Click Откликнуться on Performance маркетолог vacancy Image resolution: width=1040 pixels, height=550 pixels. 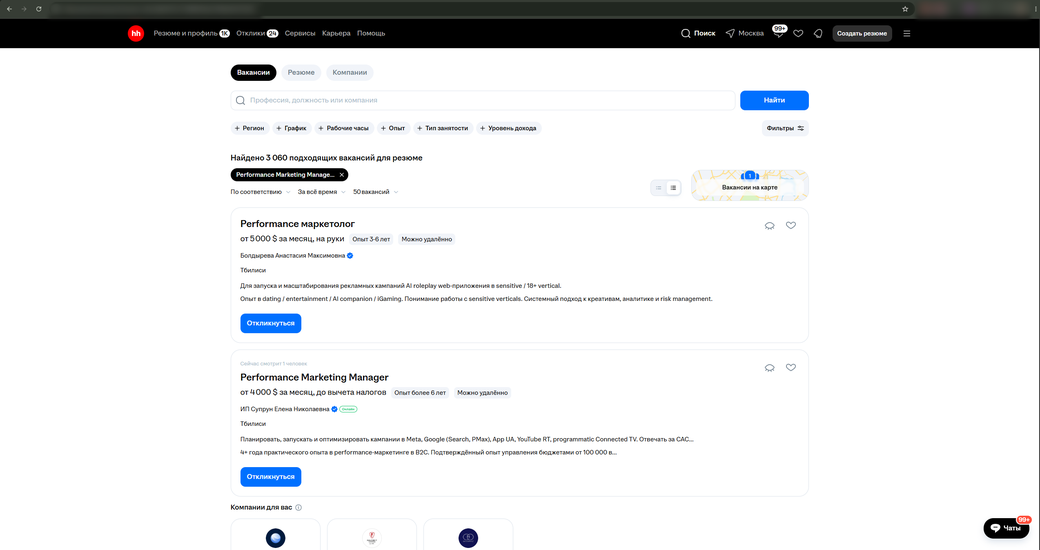click(x=271, y=323)
